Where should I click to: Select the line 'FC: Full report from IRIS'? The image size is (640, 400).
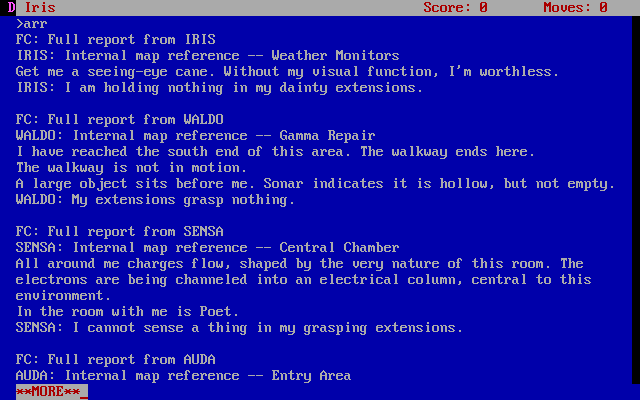pos(116,40)
